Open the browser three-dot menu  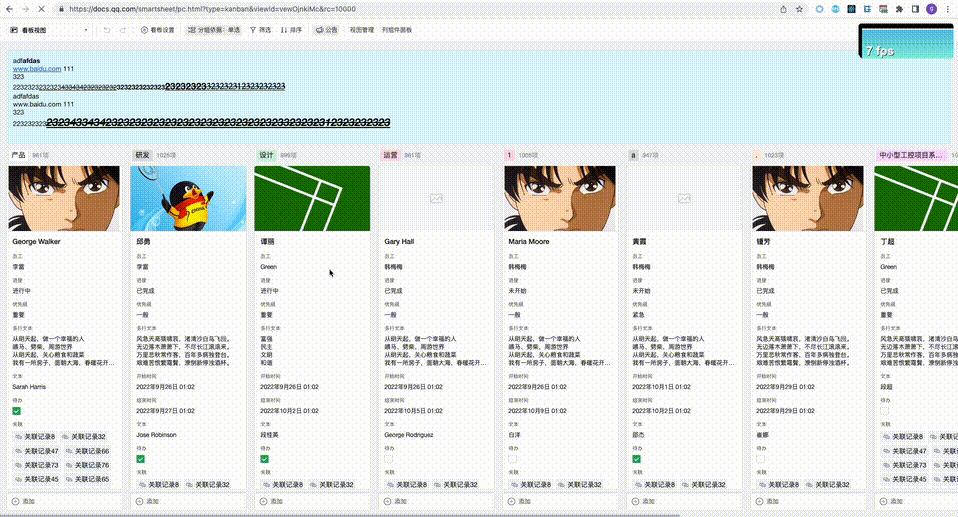click(x=948, y=9)
